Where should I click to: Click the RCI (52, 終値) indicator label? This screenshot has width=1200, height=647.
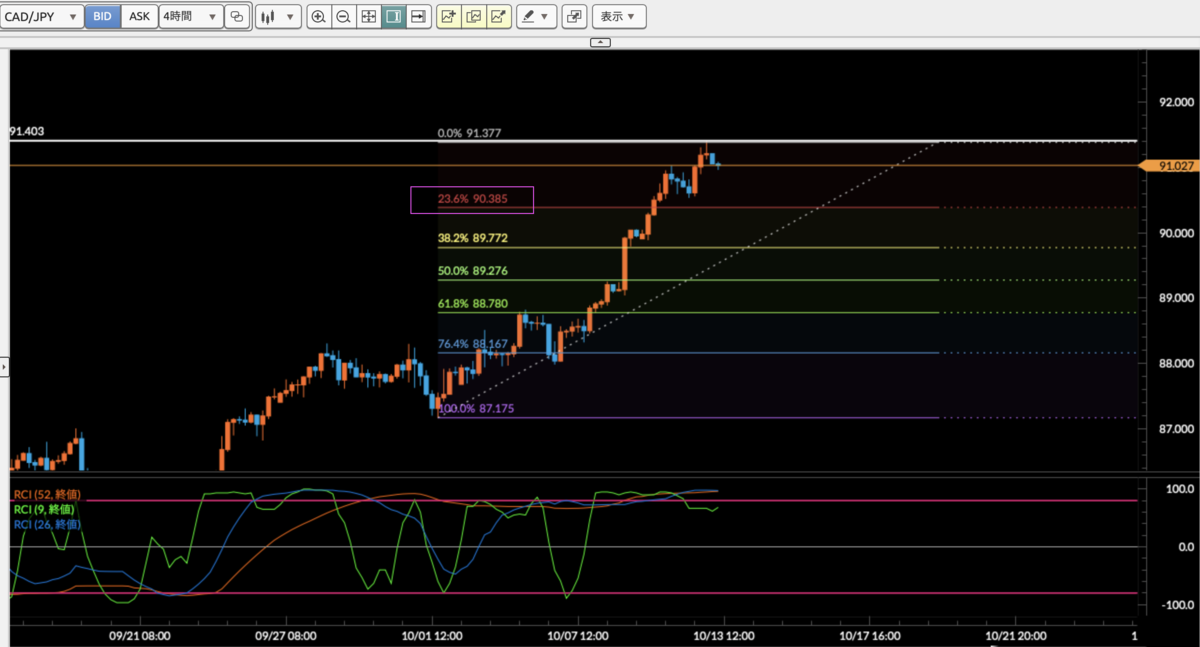[47, 495]
